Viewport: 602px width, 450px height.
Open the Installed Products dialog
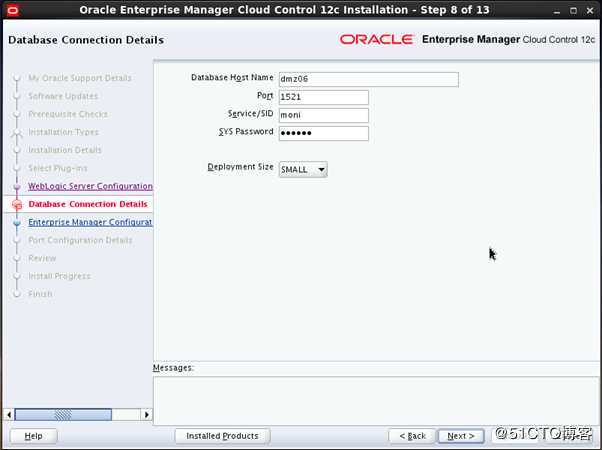pos(222,436)
